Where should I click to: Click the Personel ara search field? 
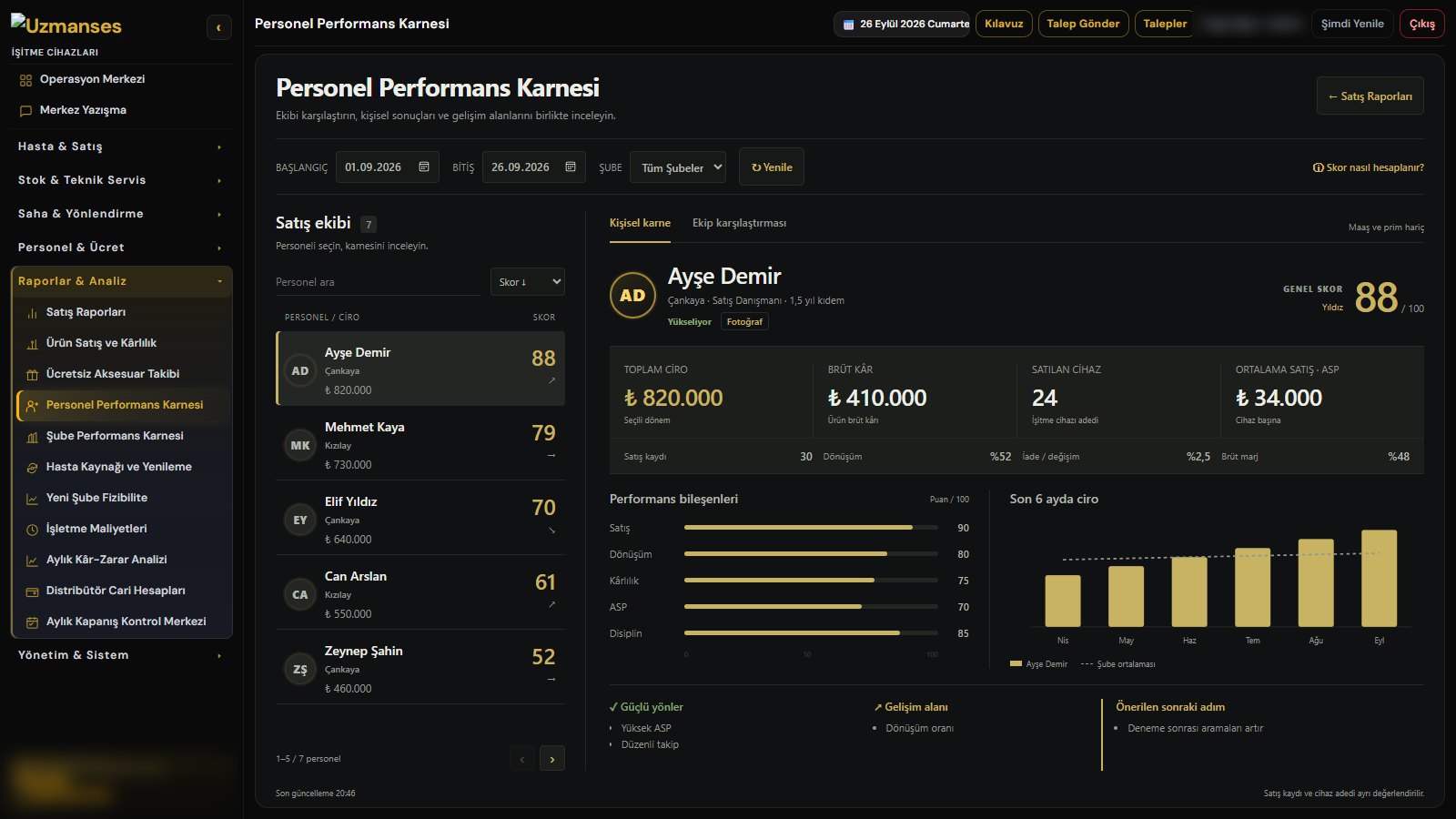point(379,282)
